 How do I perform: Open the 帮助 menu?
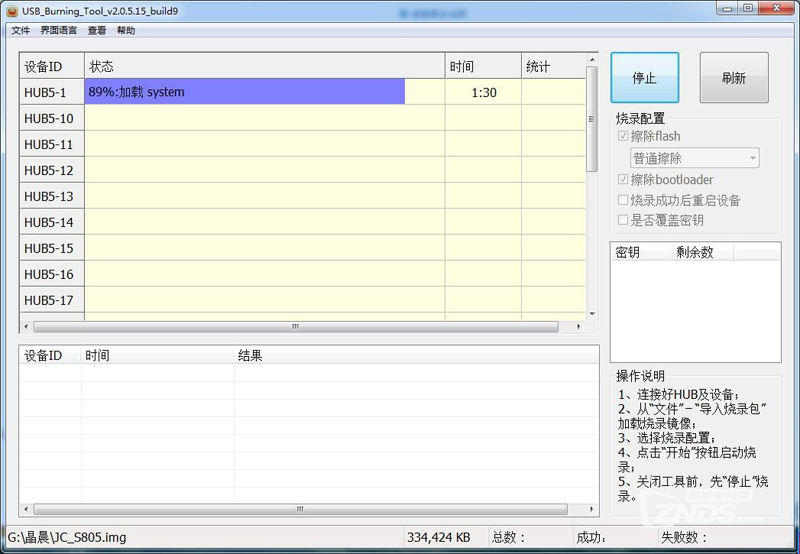tap(126, 31)
